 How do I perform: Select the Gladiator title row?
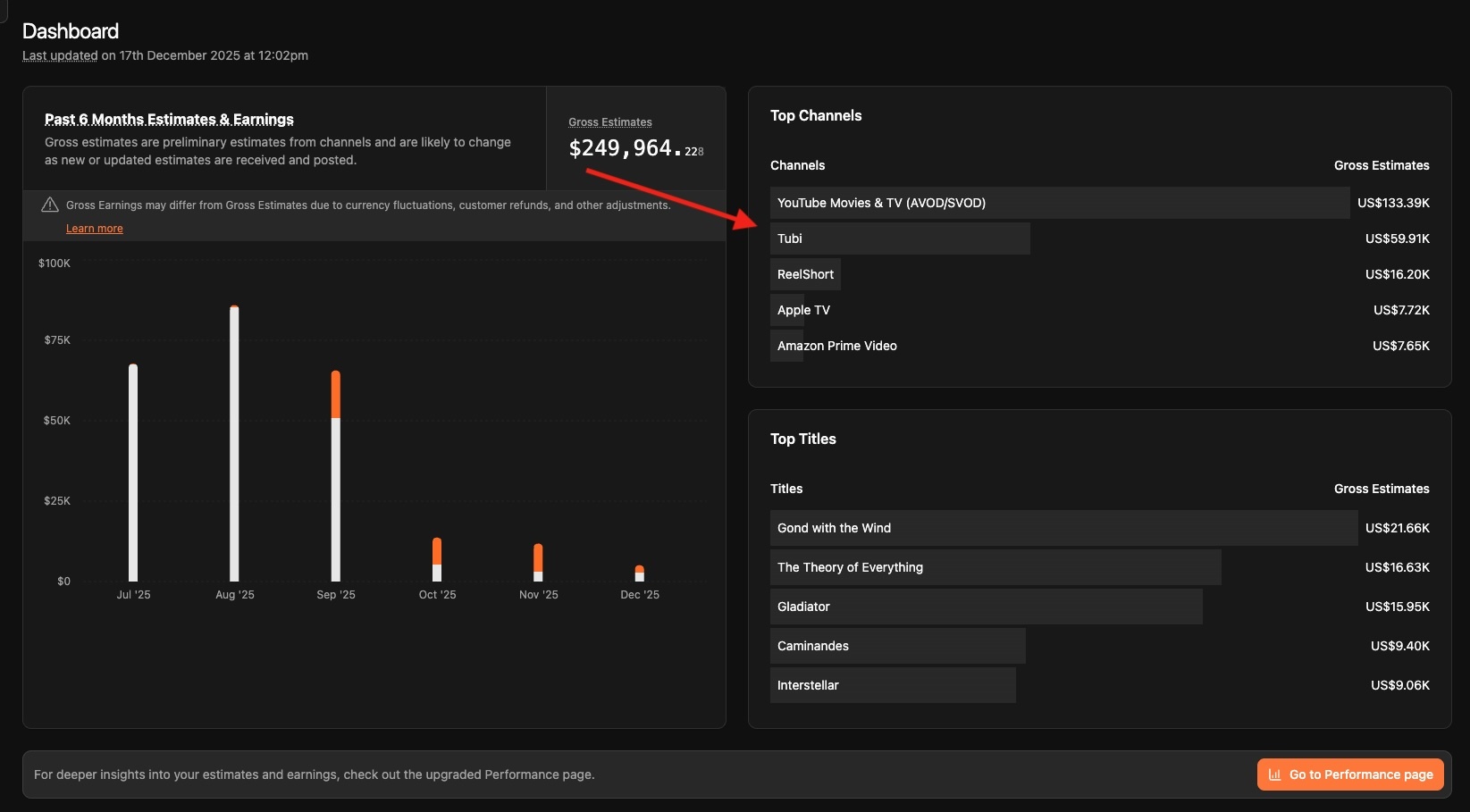click(x=1100, y=607)
